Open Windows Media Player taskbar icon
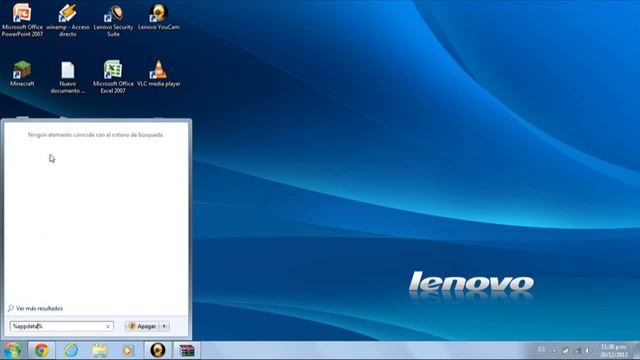This screenshot has width=640, height=360. click(x=128, y=351)
